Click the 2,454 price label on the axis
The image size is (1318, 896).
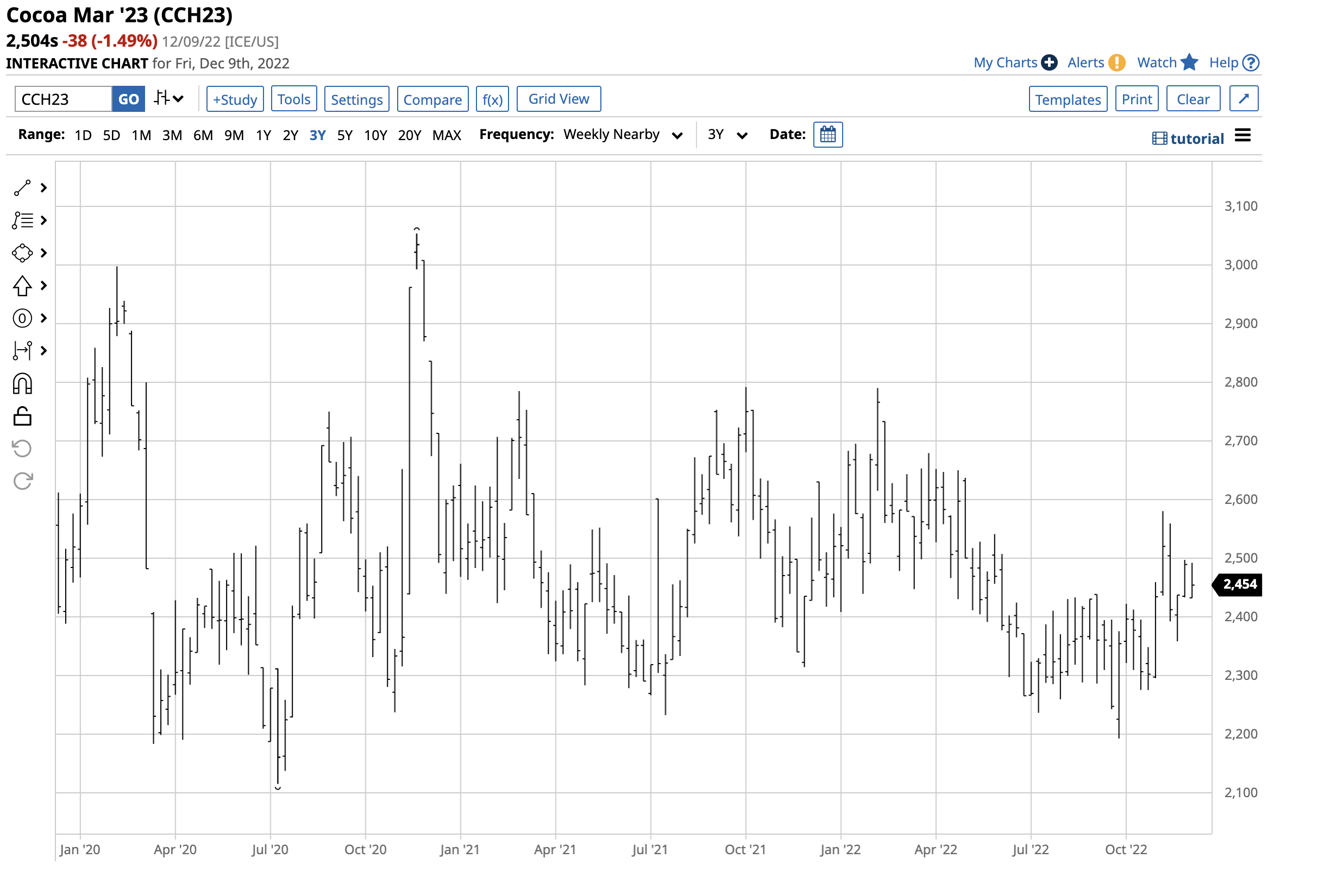(1238, 584)
